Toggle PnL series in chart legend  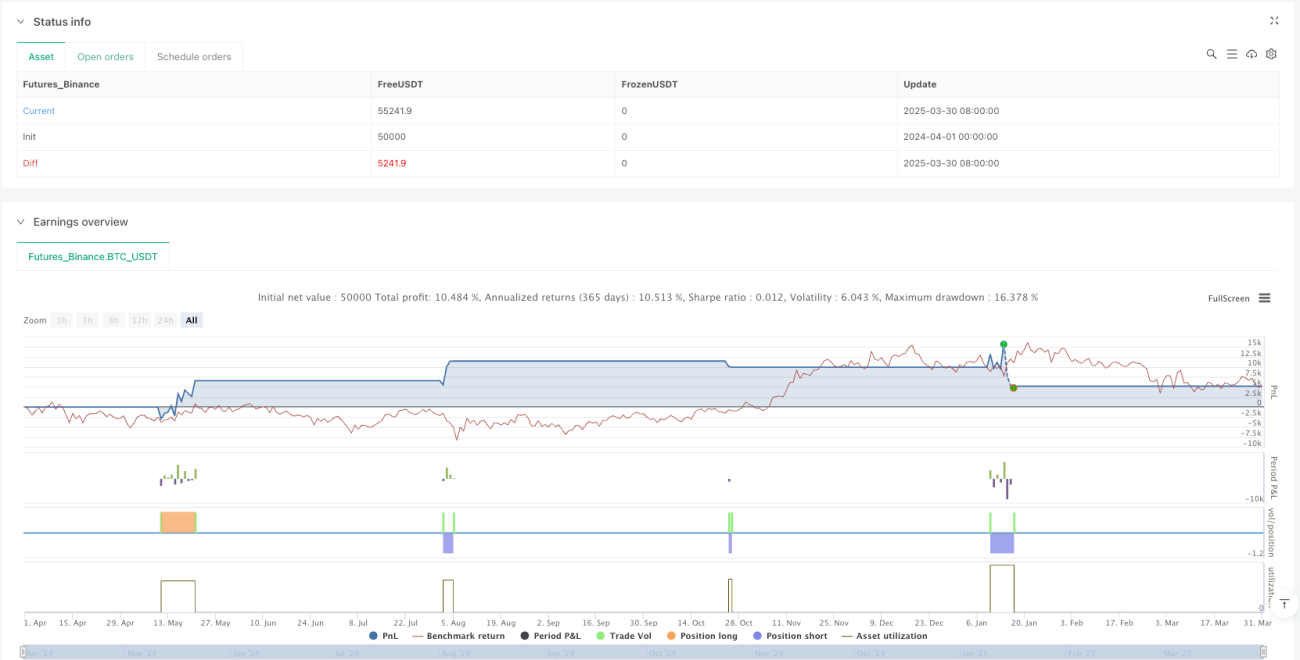[x=383, y=636]
